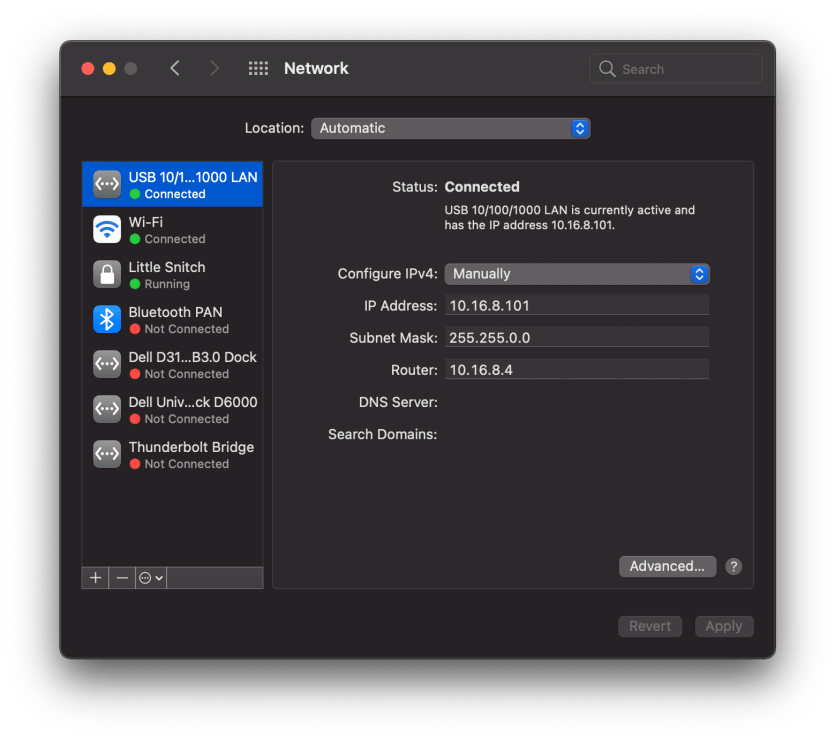Click the Little Snitch lock icon

coord(107,274)
